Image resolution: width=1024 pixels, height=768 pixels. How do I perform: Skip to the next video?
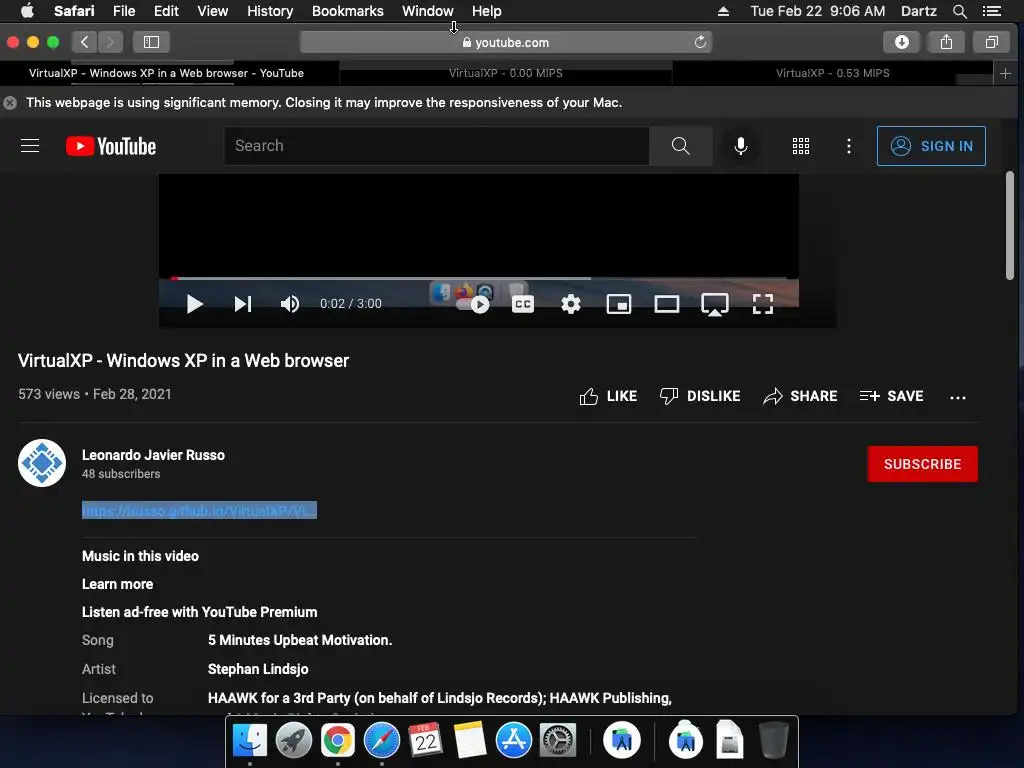[x=242, y=304]
